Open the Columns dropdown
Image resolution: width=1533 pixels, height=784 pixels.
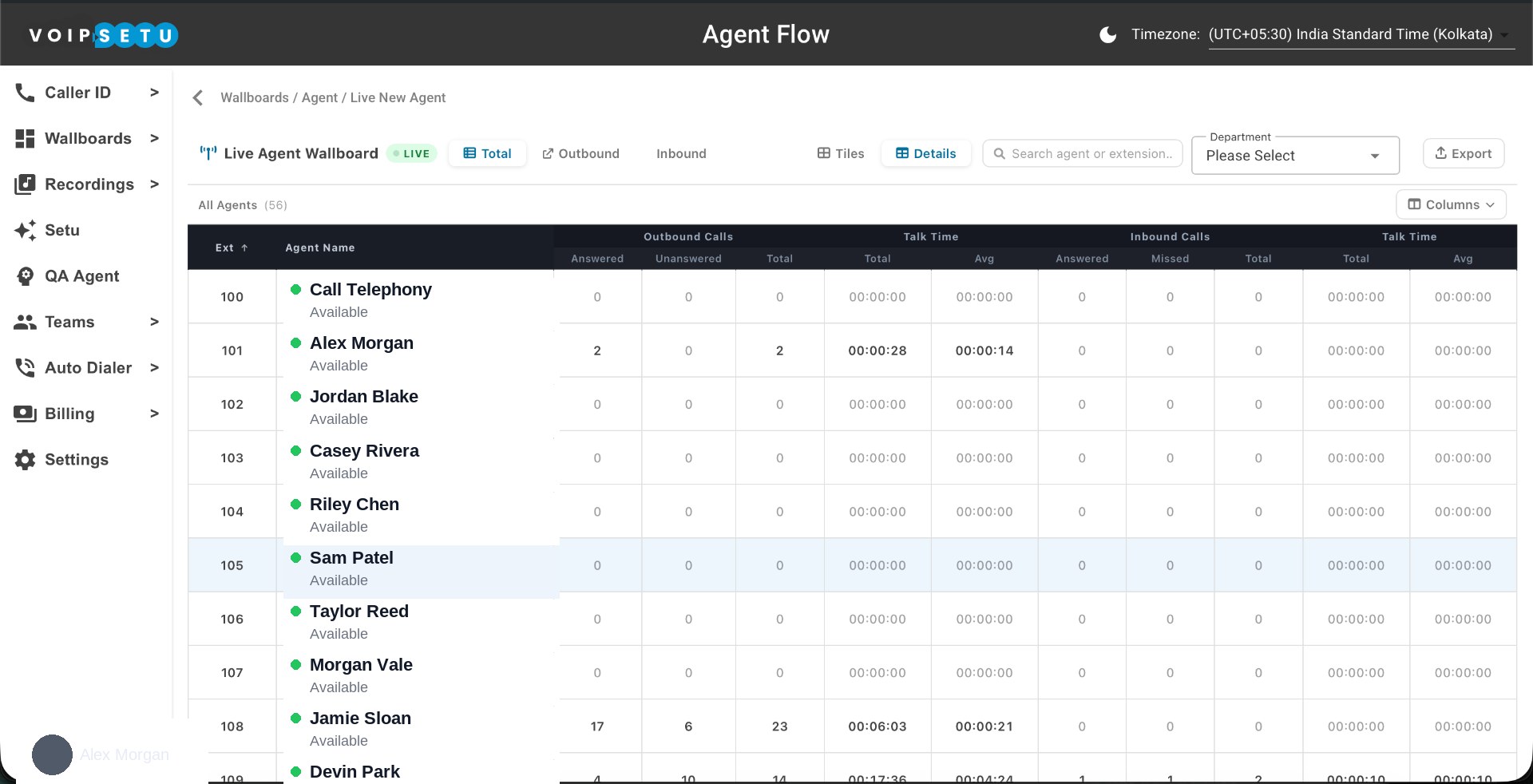(x=1451, y=204)
